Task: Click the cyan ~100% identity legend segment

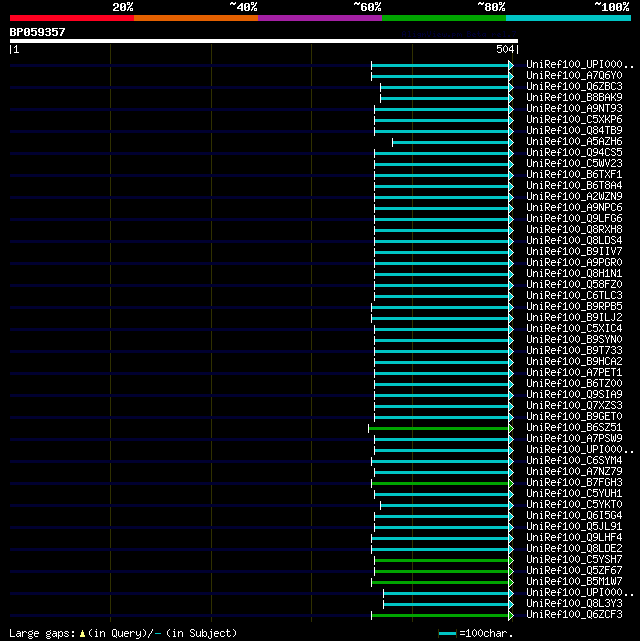Action: (x=568, y=18)
